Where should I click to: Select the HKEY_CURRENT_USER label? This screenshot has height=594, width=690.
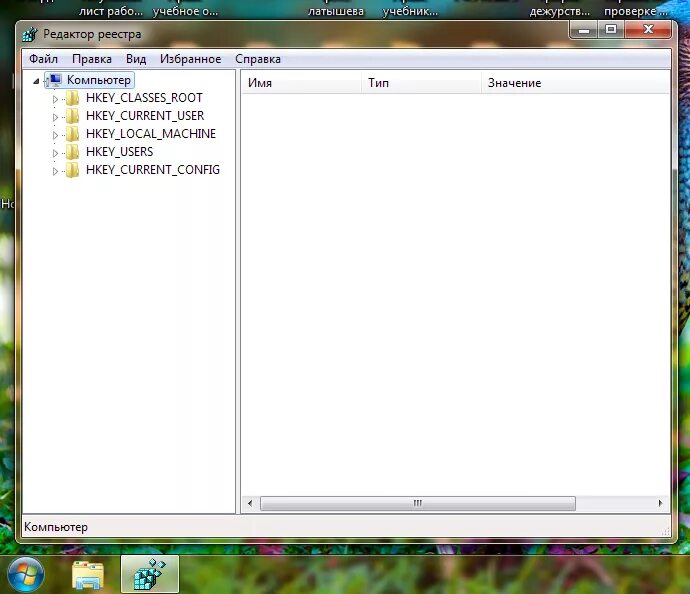[x=145, y=116]
